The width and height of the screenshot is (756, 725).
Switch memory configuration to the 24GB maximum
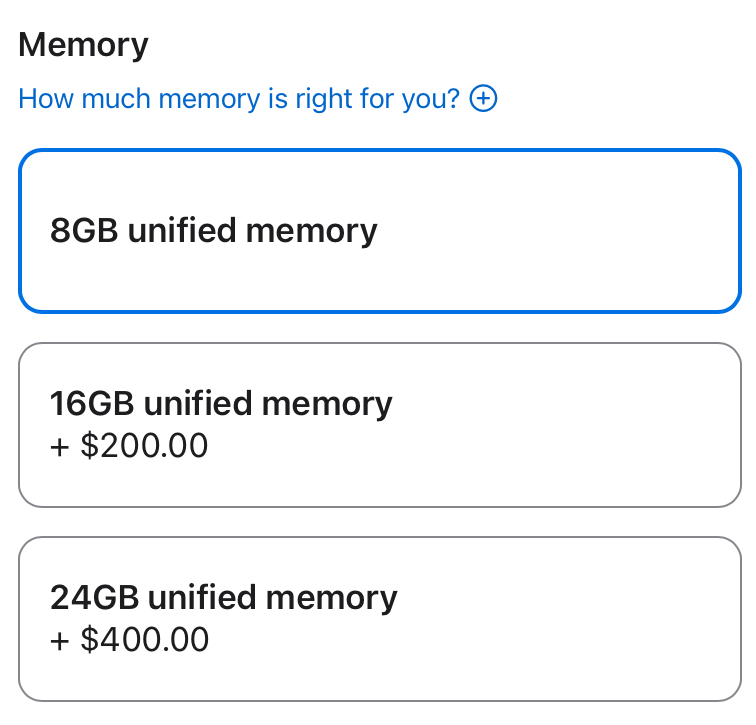click(379, 619)
